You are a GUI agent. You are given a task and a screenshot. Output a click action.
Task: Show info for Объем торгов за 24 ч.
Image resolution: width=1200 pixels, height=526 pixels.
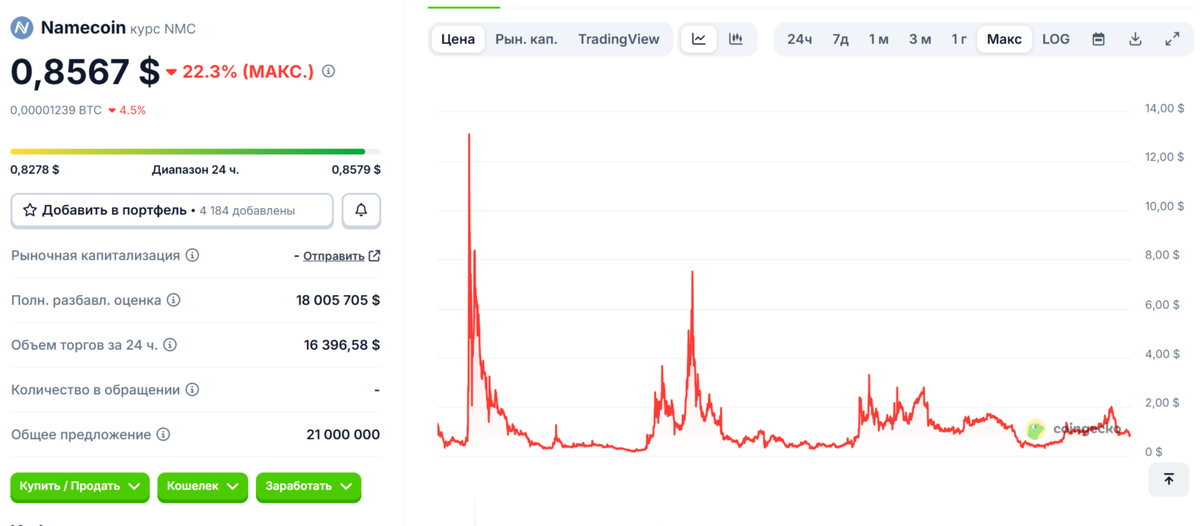pyautogui.click(x=170, y=345)
